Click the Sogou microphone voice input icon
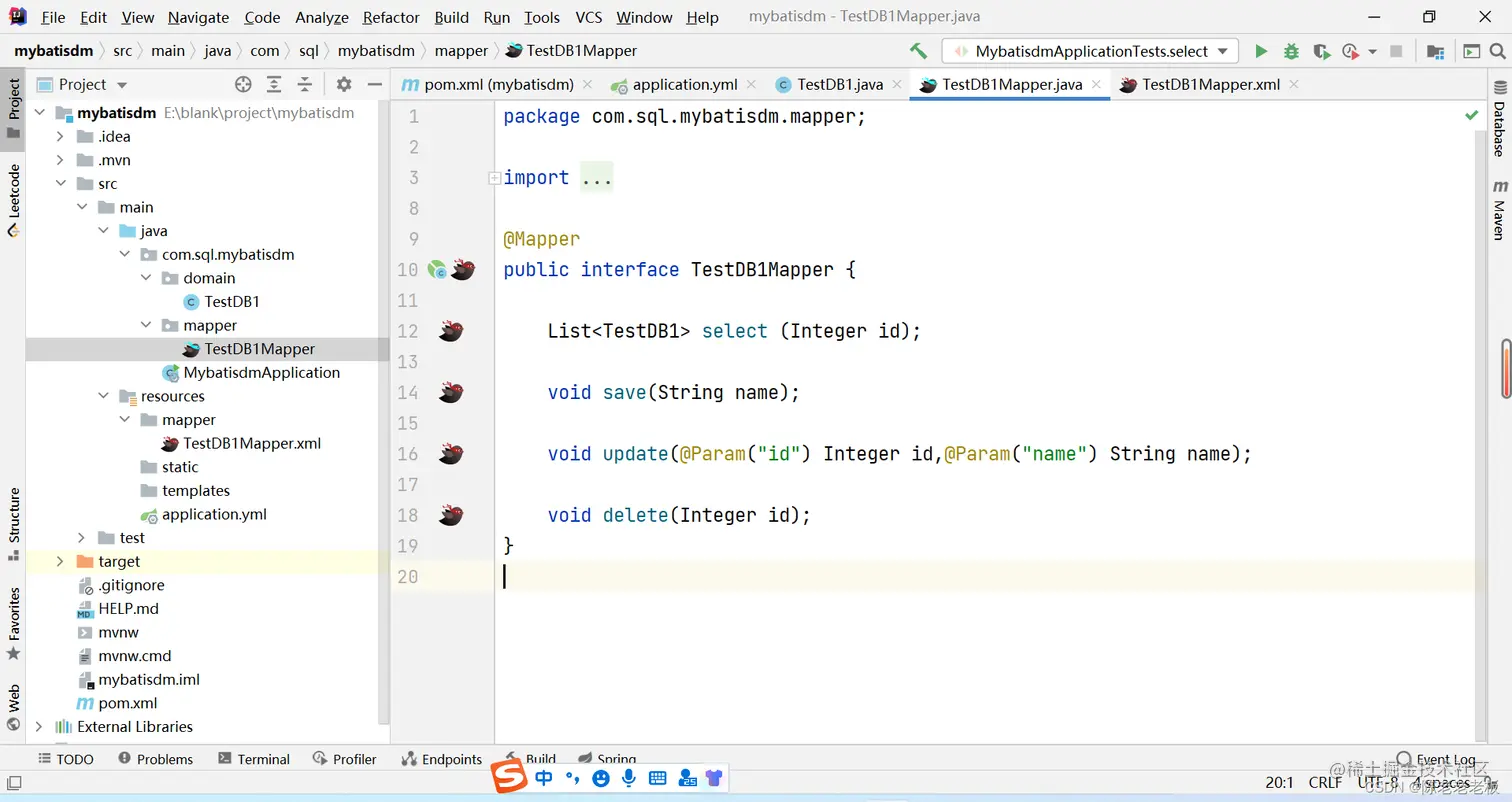The height and width of the screenshot is (802, 1512). pyautogui.click(x=629, y=777)
